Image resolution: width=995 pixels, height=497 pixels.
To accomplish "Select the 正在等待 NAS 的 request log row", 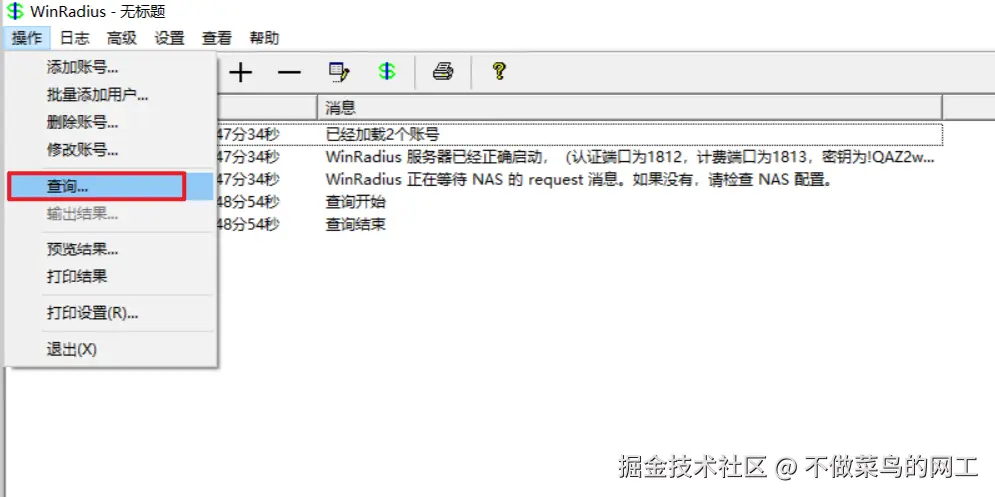I will pos(579,180).
